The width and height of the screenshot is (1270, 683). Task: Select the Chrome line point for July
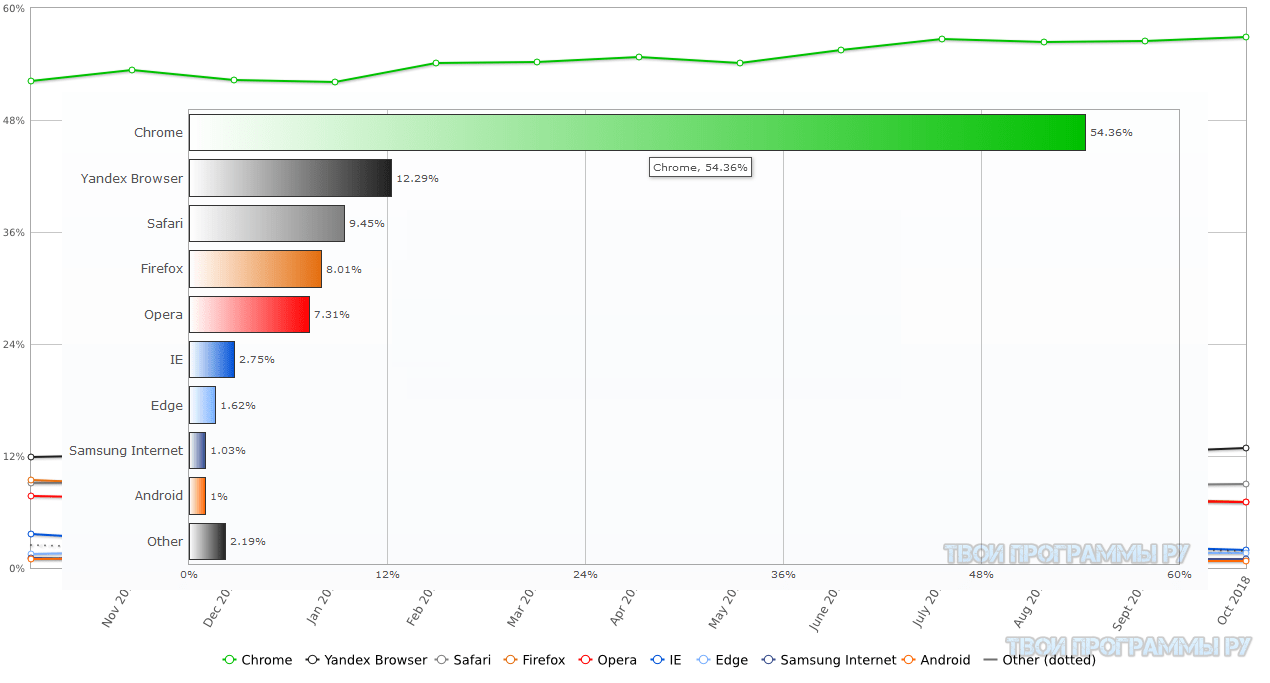click(x=942, y=39)
